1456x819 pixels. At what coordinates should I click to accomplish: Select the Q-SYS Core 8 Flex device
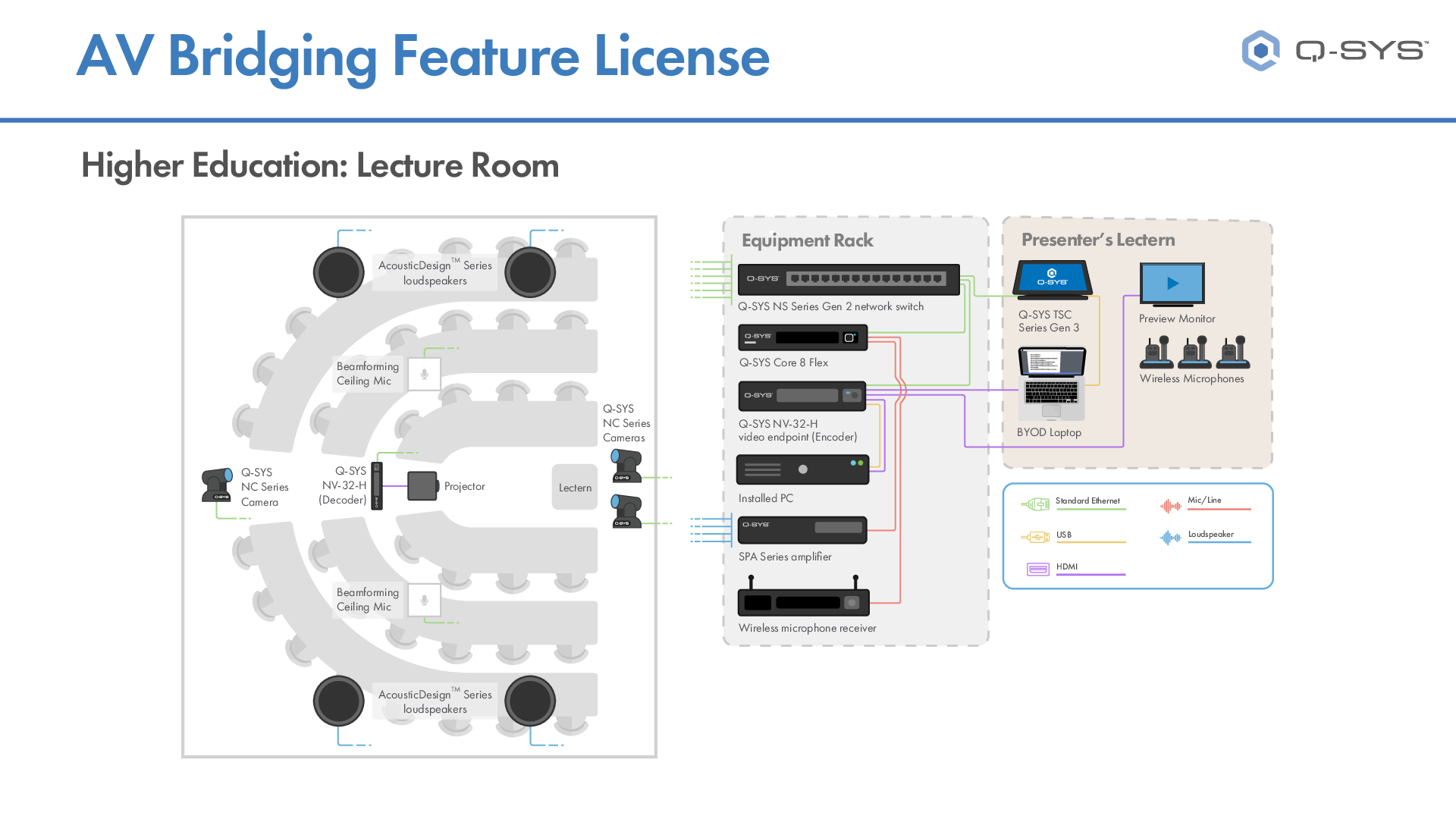click(802, 337)
